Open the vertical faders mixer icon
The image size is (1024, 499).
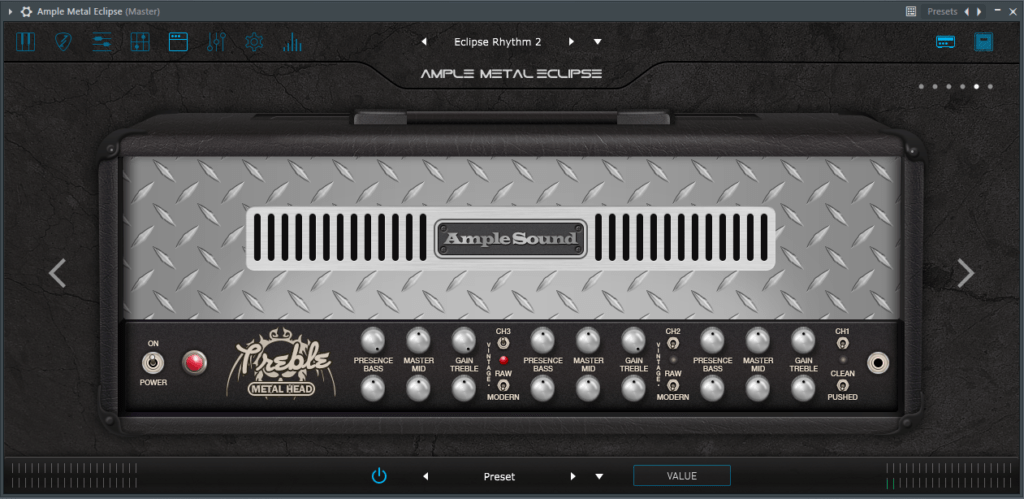[x=216, y=42]
